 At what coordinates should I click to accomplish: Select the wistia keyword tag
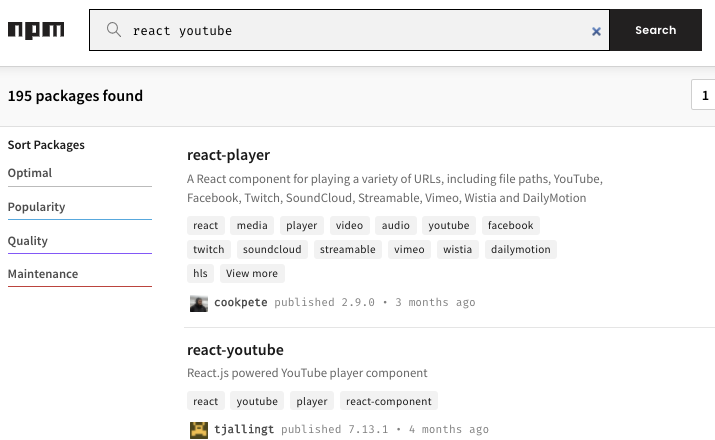pos(458,249)
